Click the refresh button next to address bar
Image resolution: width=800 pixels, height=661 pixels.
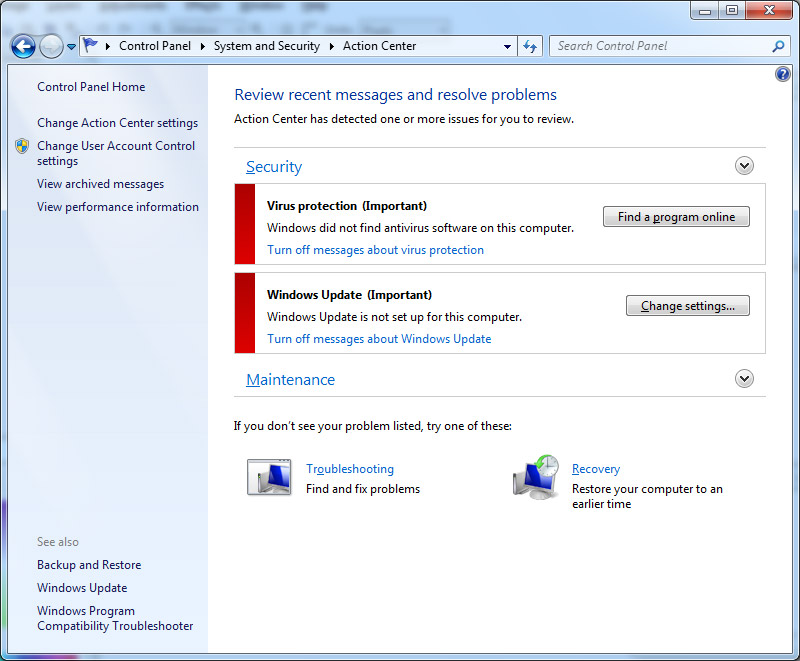pos(530,46)
